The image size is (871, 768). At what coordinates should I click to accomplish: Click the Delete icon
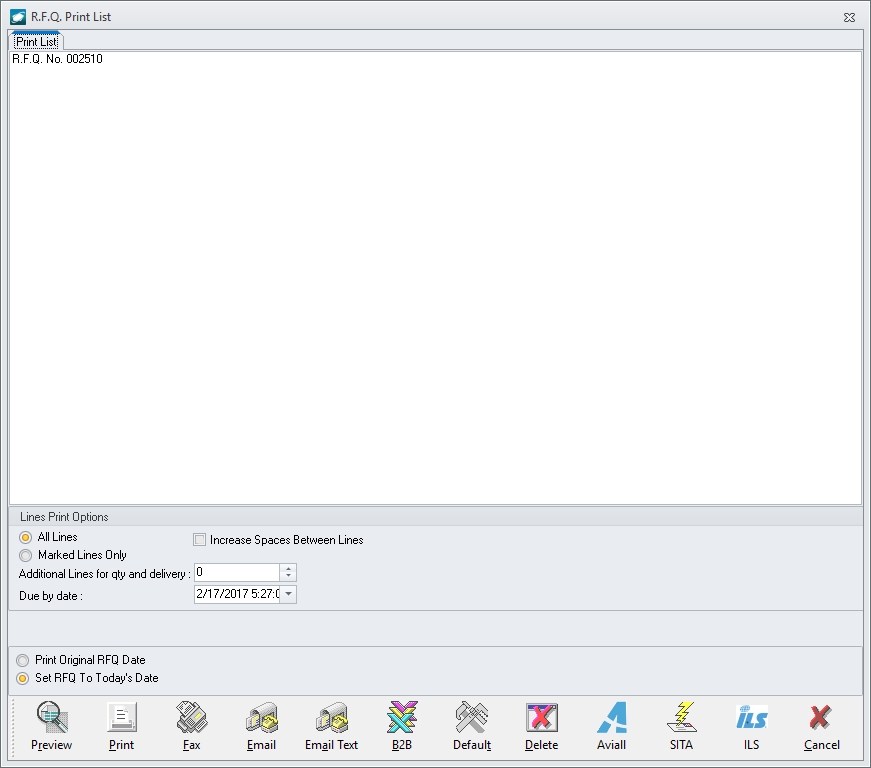tap(541, 717)
